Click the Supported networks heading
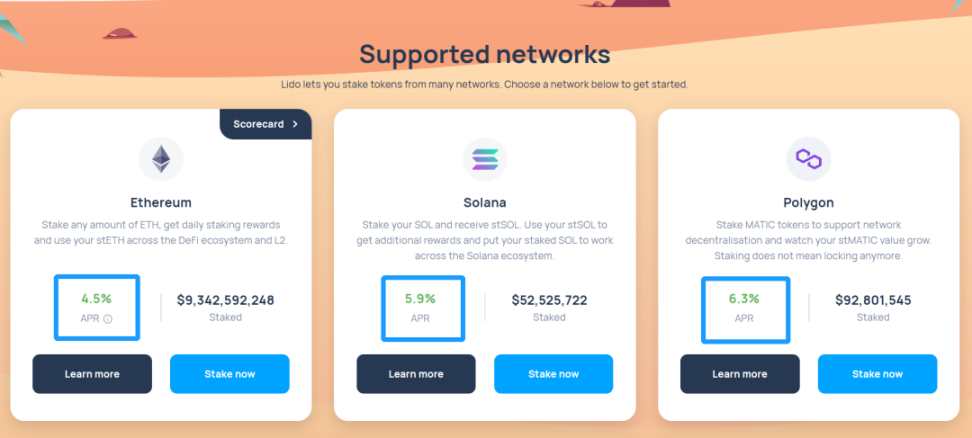972x438 pixels. click(485, 54)
